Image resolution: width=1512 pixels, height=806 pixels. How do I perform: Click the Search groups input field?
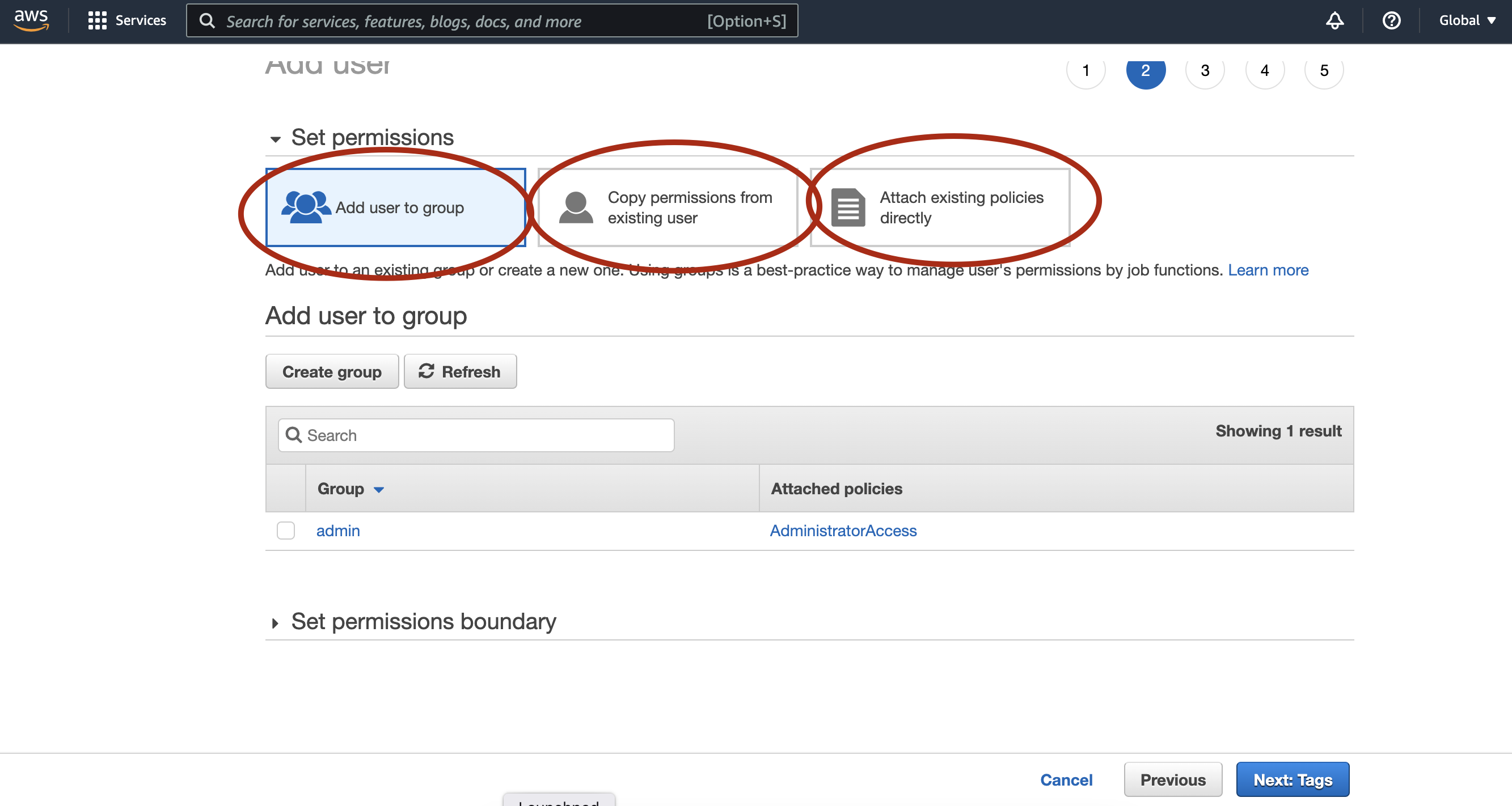point(475,435)
